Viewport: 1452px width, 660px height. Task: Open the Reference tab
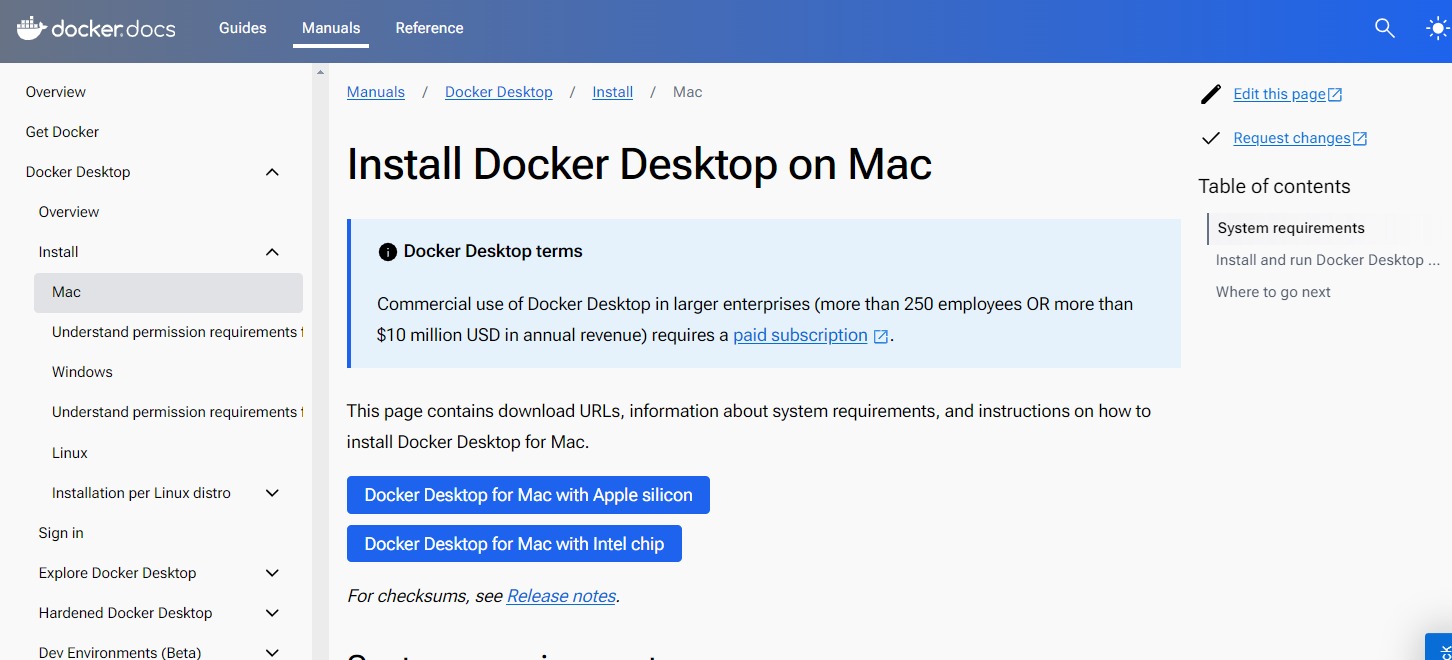pos(429,28)
